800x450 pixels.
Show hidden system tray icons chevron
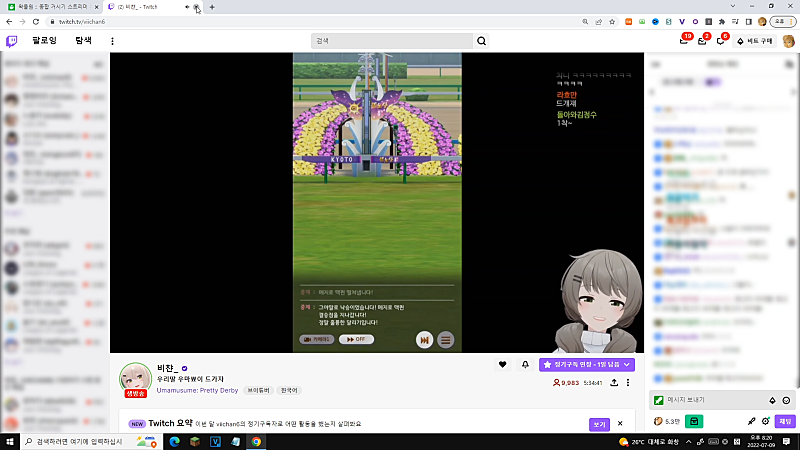point(688,442)
